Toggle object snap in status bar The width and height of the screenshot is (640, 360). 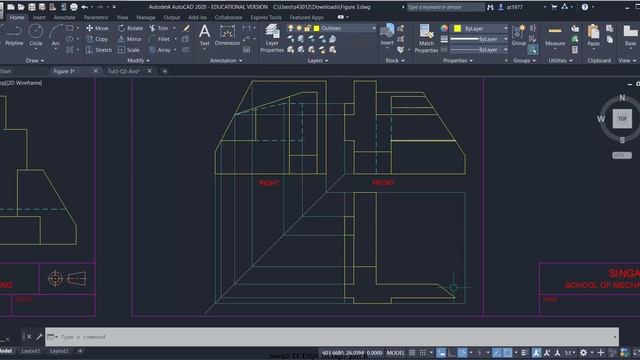click(x=507, y=353)
